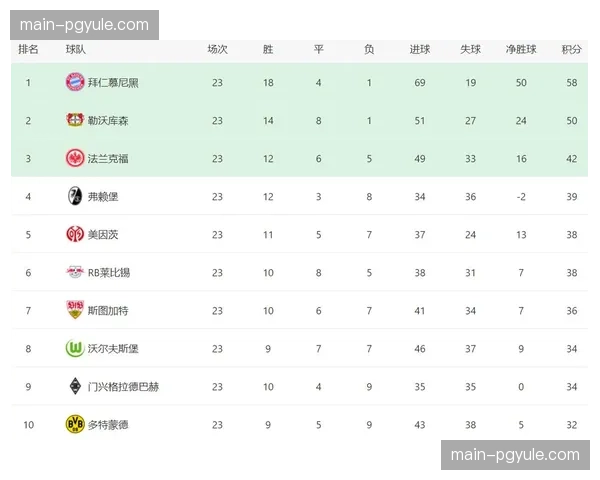600x480 pixels.
Task: Click the 净胜球 column header
Action: coord(521,49)
